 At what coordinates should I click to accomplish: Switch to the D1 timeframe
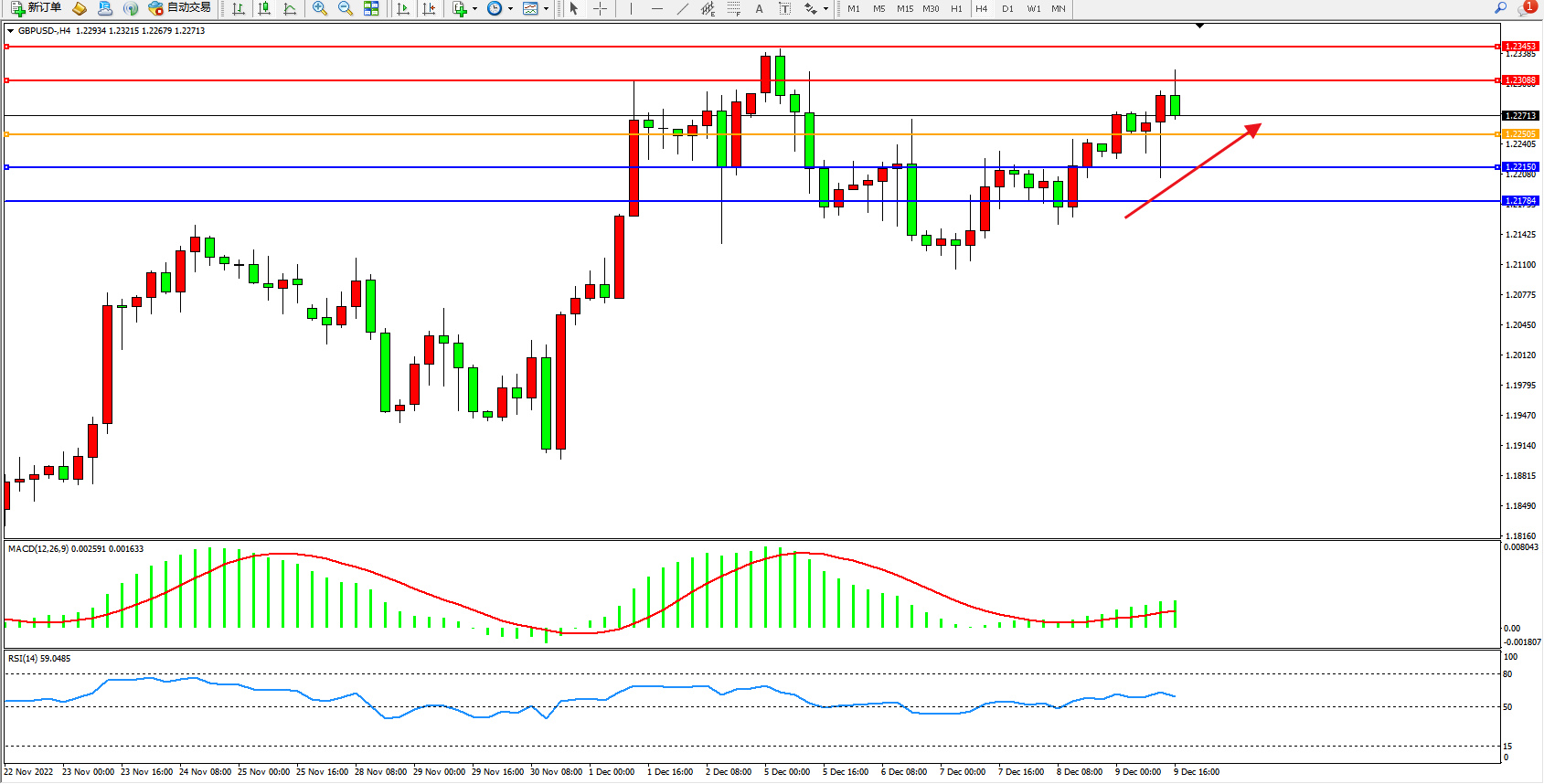pyautogui.click(x=1007, y=8)
